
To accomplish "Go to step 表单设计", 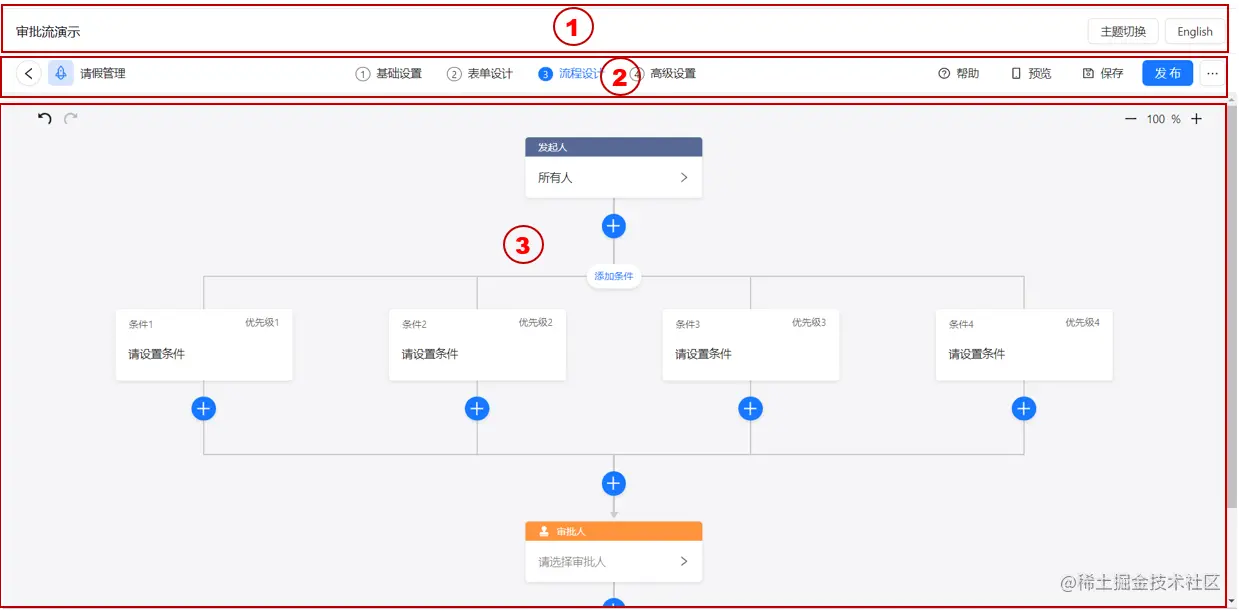I will 480,74.
